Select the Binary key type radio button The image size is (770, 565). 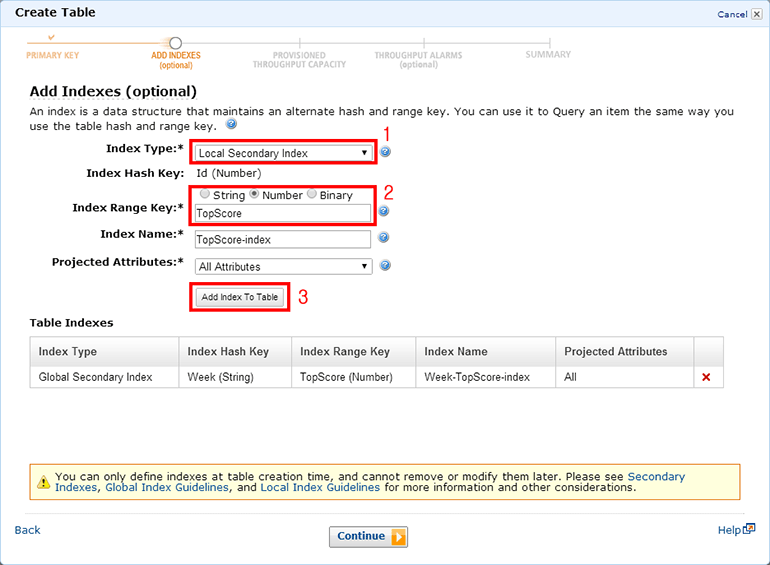[312, 195]
